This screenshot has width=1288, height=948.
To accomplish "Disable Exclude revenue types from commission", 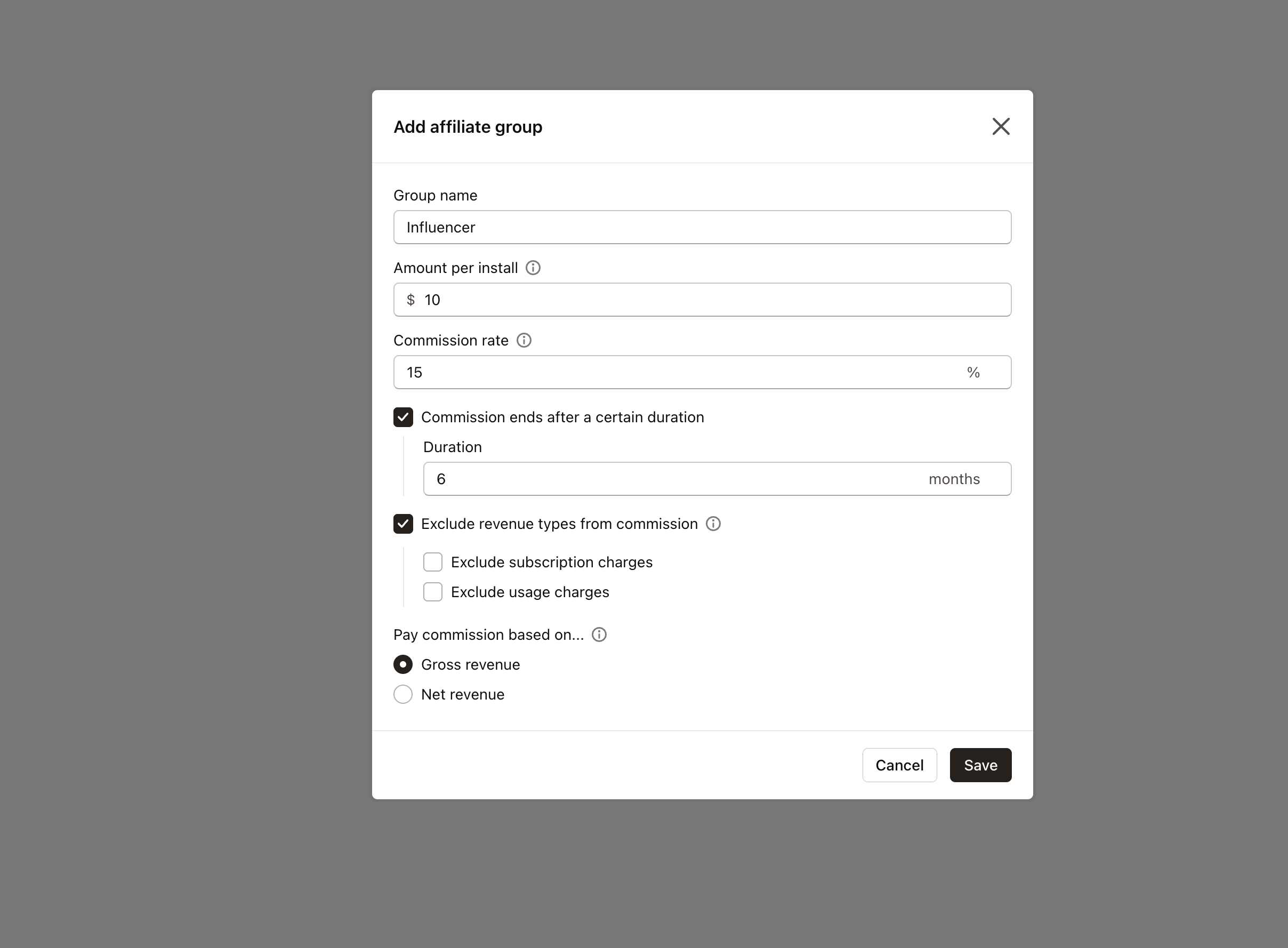I will click(x=404, y=524).
